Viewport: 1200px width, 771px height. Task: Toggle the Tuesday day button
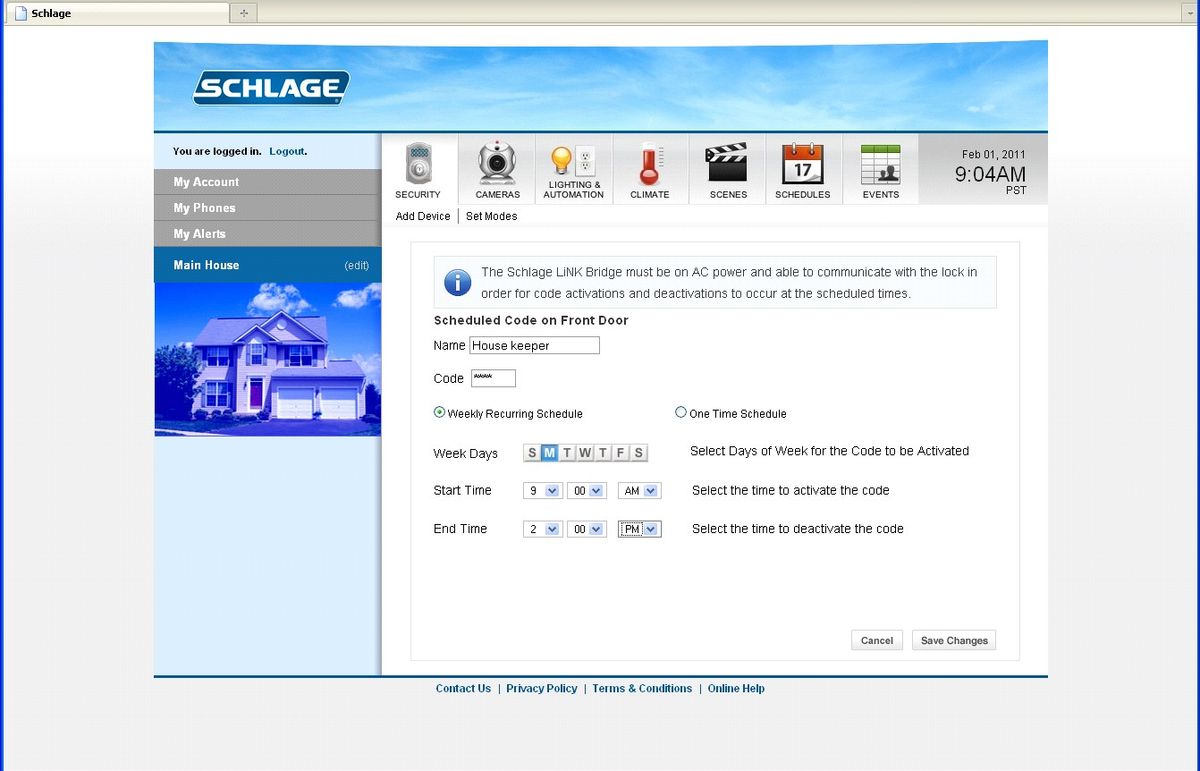(567, 453)
